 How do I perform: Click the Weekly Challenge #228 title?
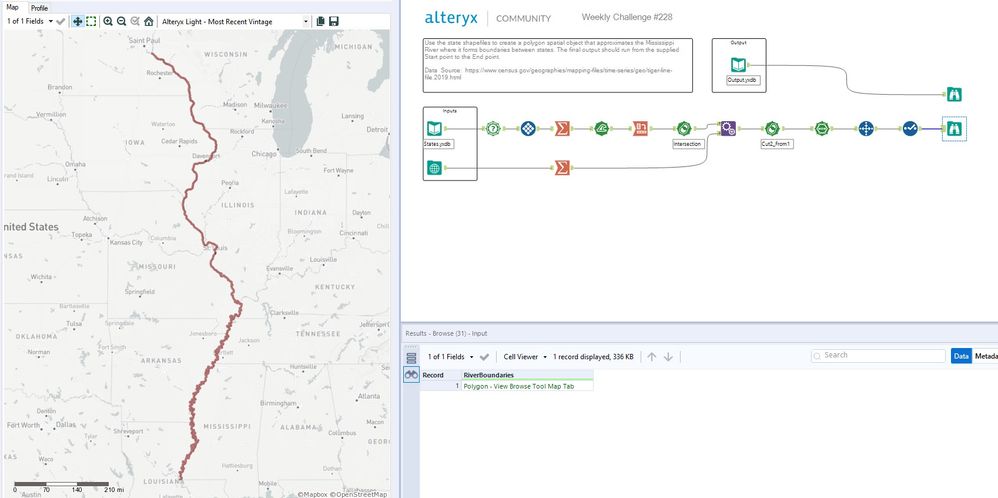[x=626, y=17]
